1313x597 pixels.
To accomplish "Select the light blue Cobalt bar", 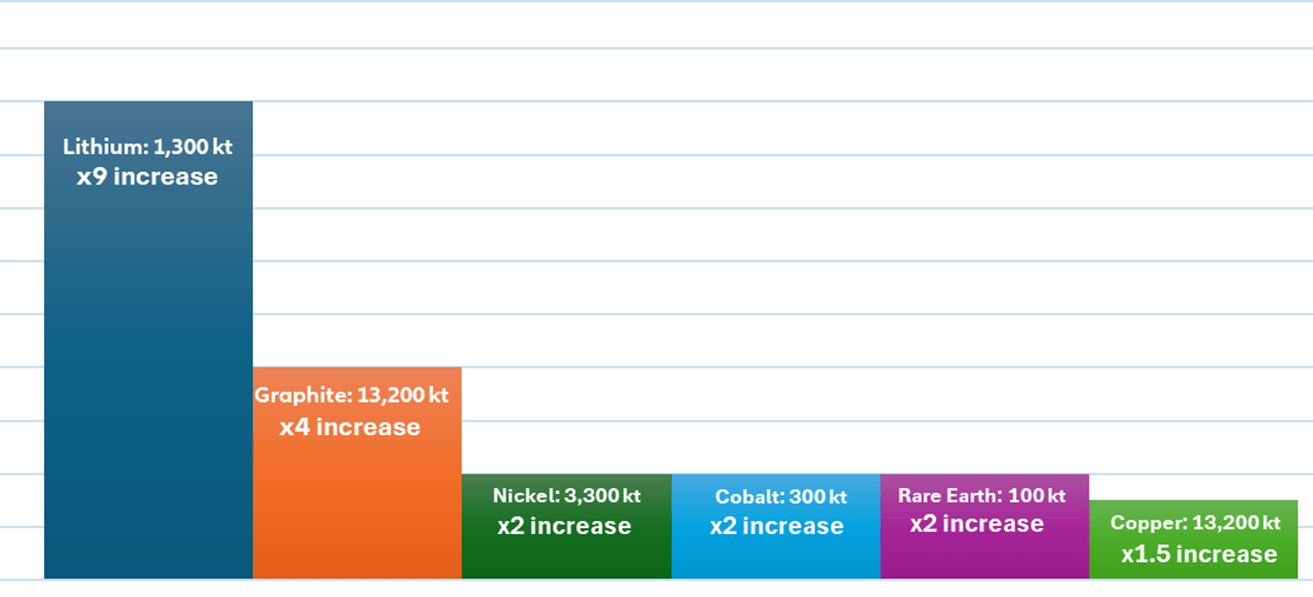I will pyautogui.click(x=775, y=558).
